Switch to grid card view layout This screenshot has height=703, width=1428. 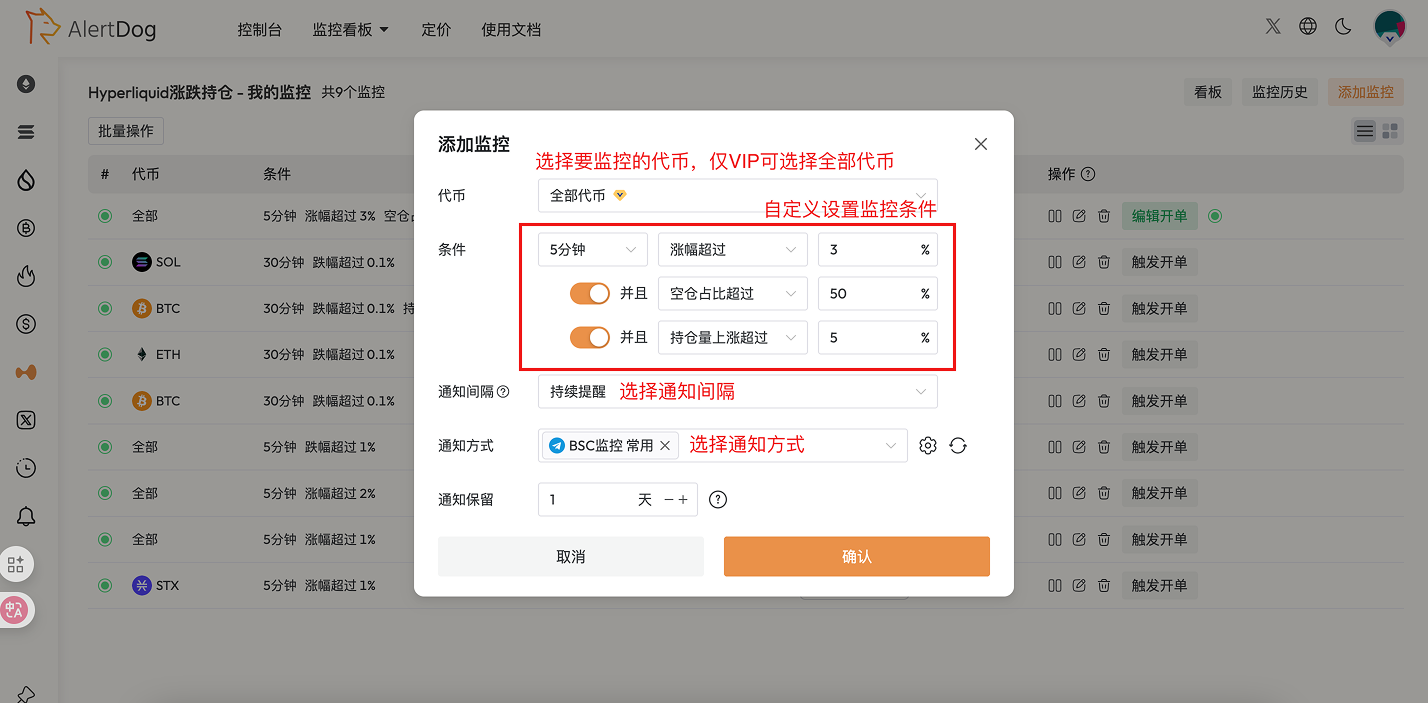(1390, 131)
